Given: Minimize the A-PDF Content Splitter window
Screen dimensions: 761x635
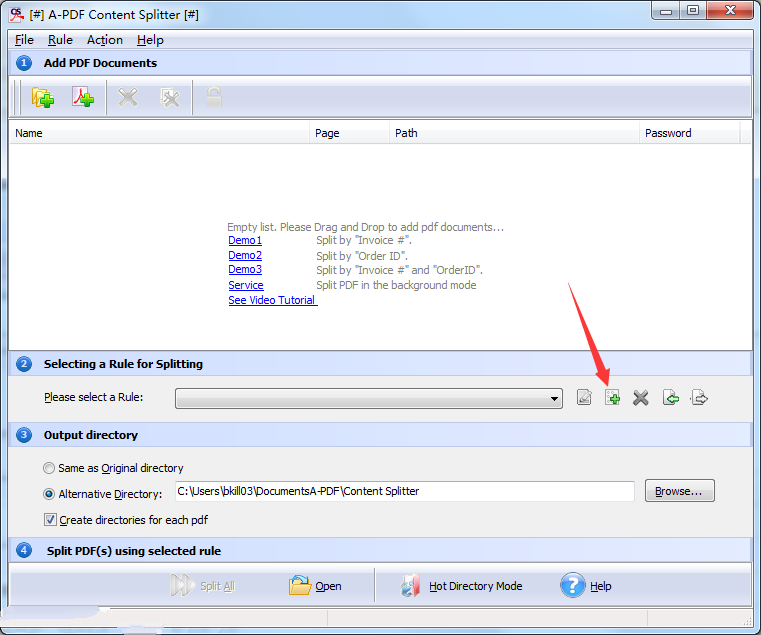Looking at the screenshot, I should coord(666,11).
